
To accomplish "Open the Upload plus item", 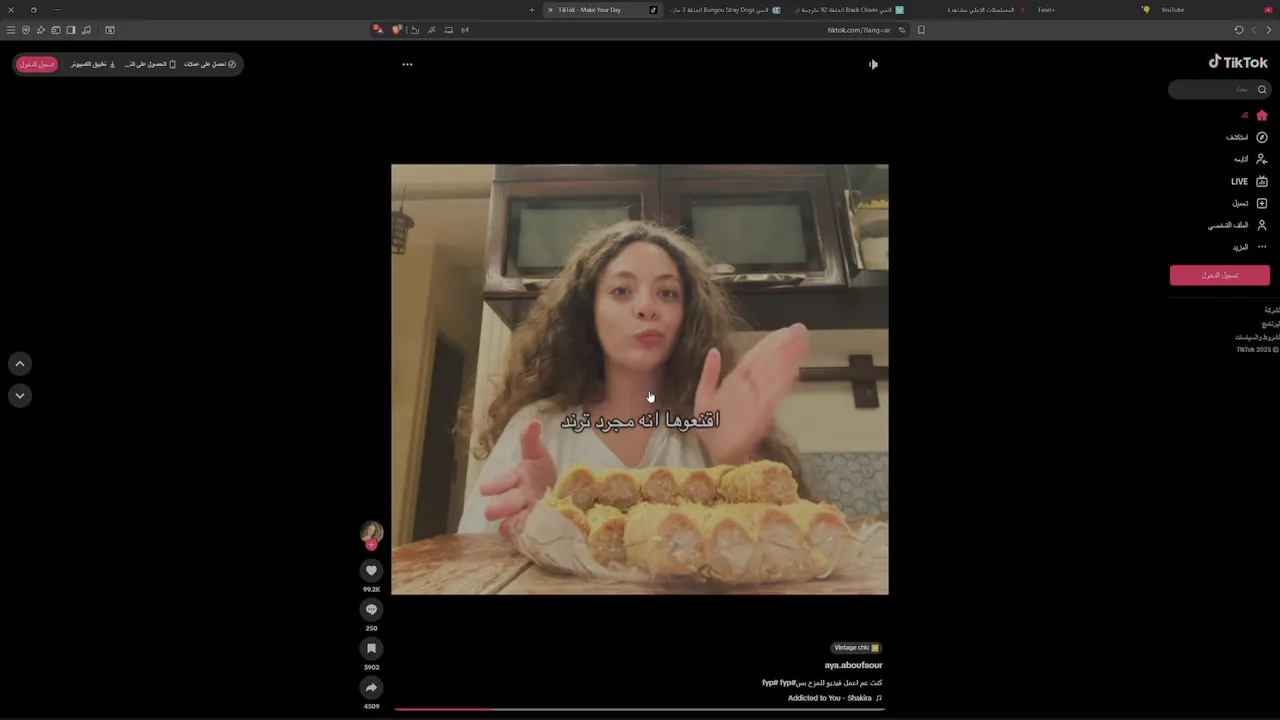I will [1250, 203].
